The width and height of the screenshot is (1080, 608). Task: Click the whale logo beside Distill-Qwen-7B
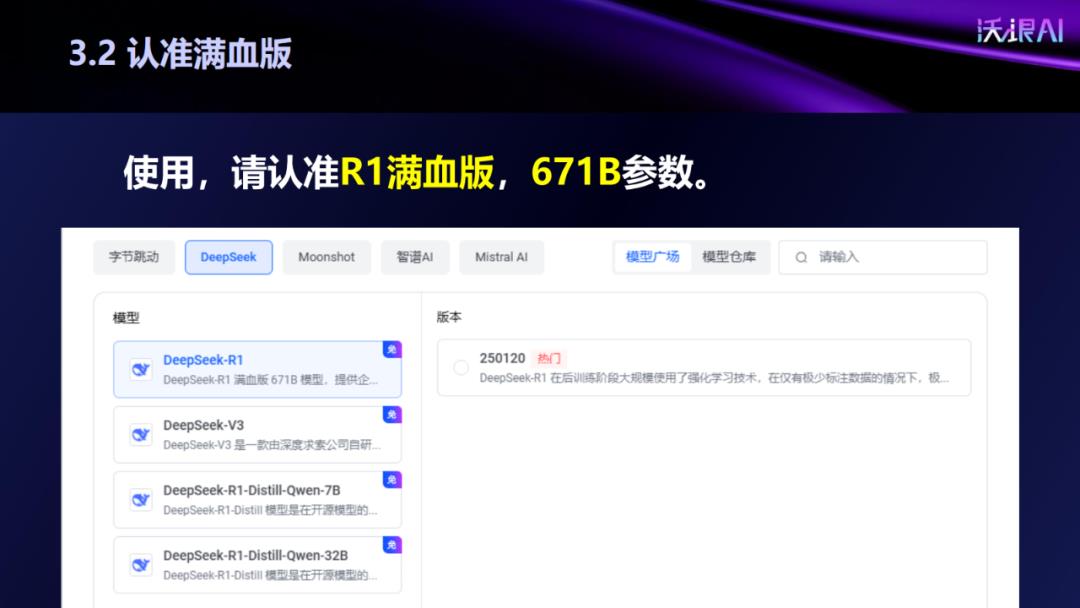(141, 500)
